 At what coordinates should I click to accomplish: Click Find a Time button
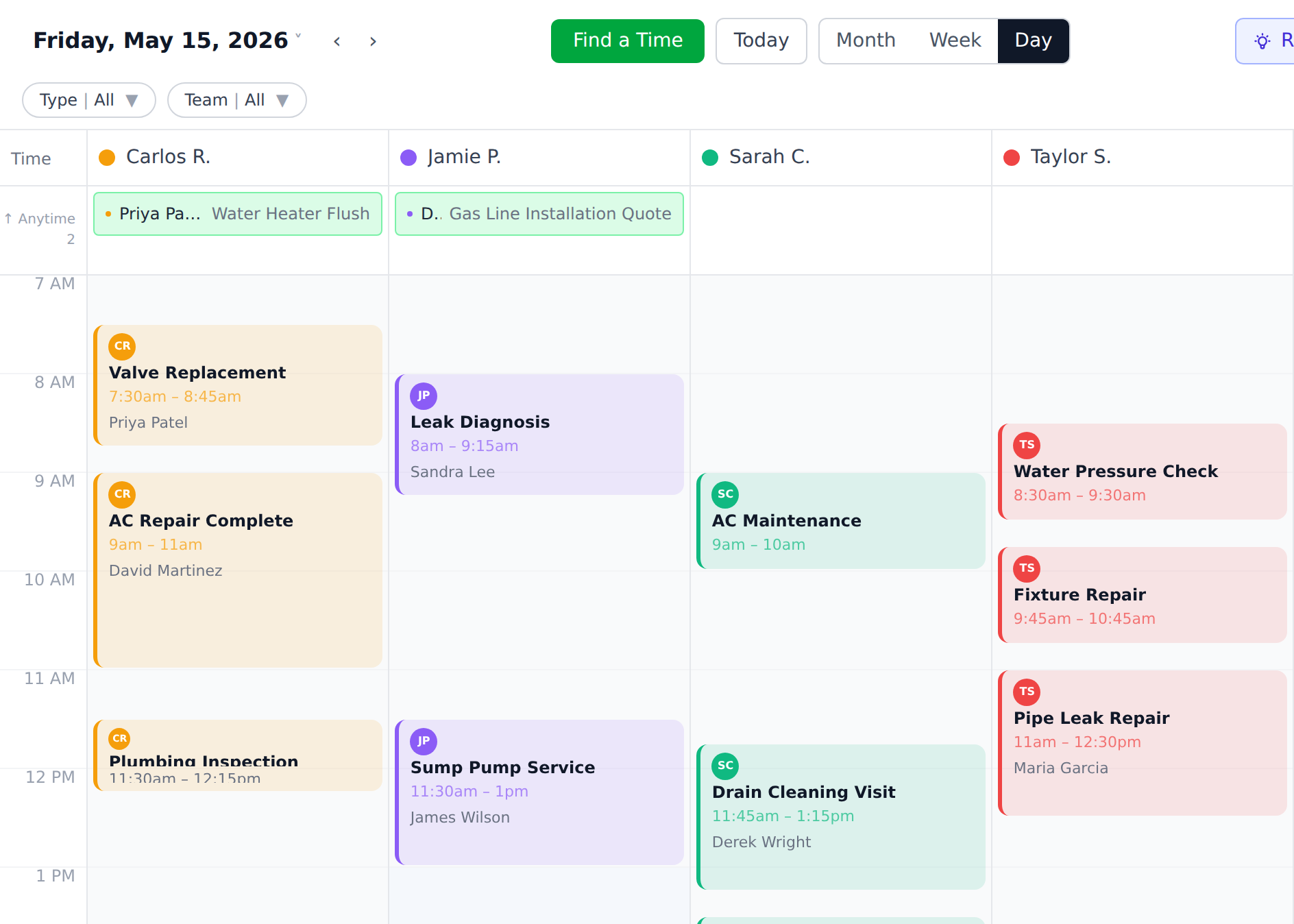tap(627, 41)
